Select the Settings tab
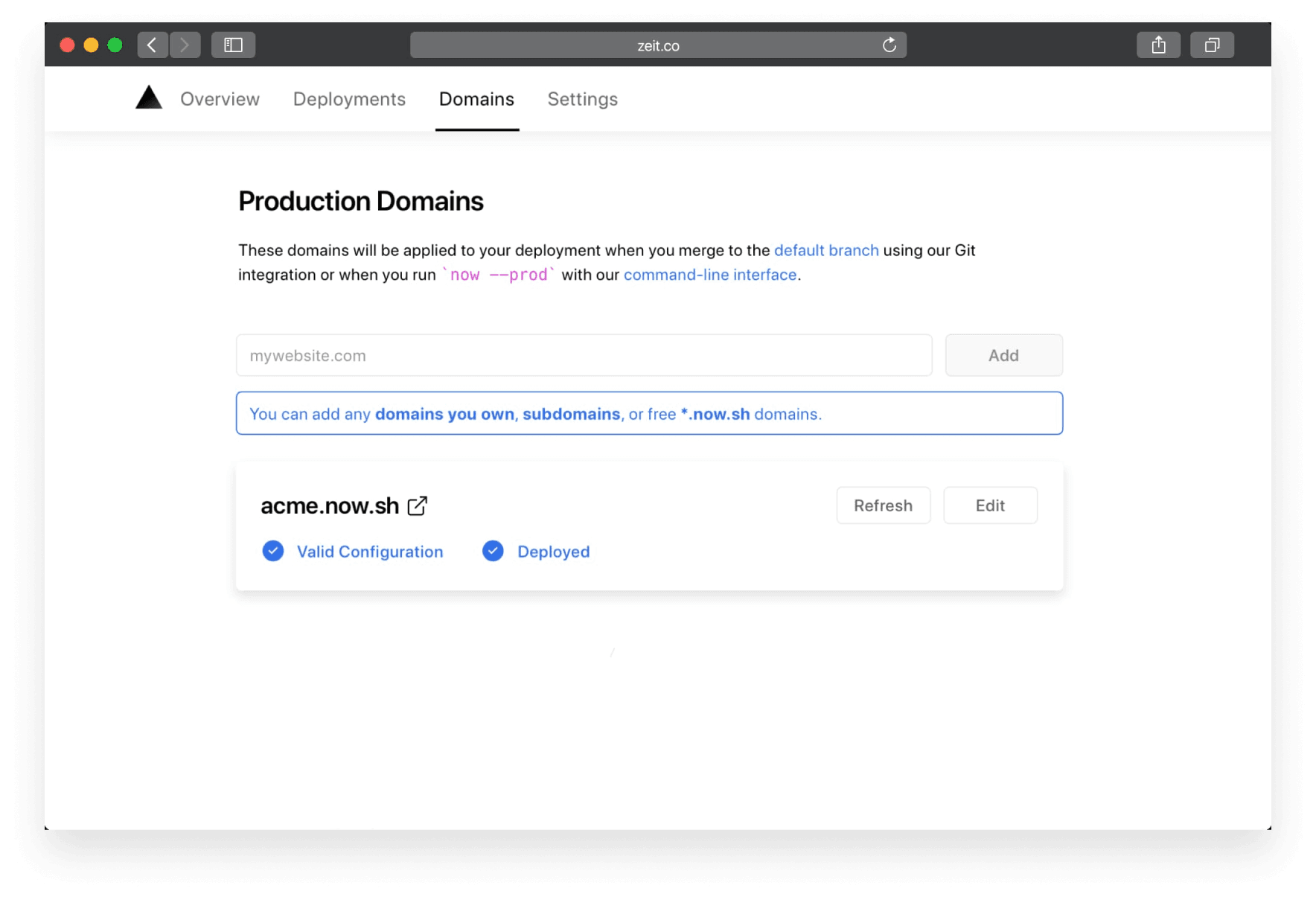1316x897 pixels. point(583,99)
